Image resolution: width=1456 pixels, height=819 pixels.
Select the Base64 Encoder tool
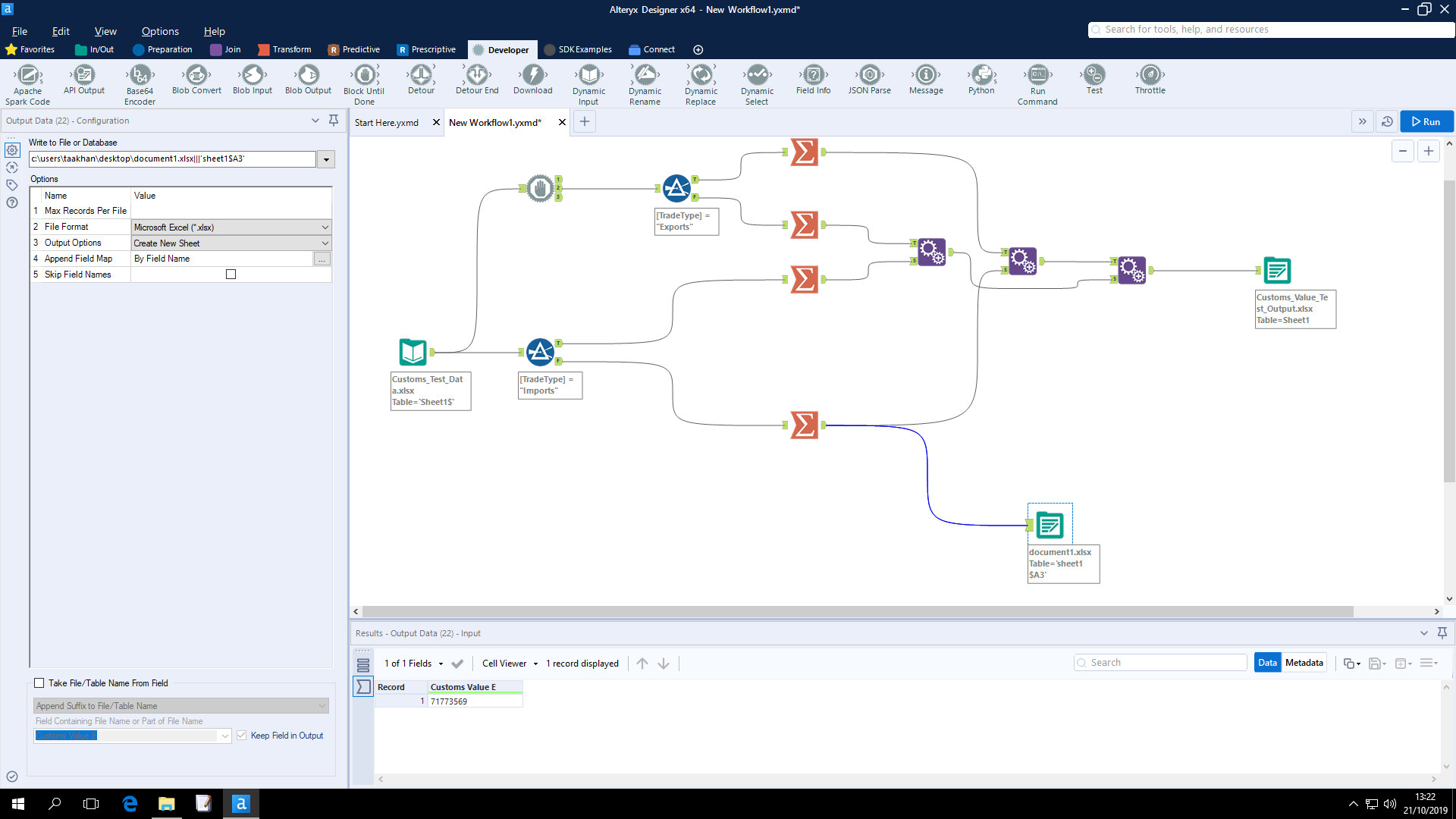[140, 84]
